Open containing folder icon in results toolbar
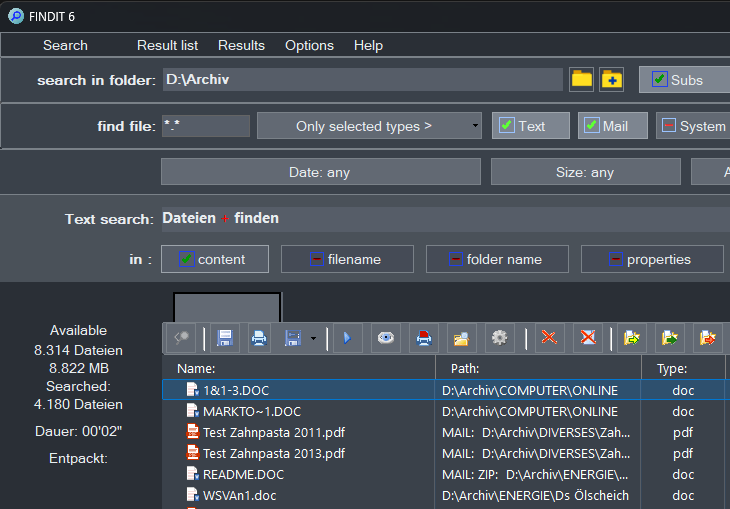The image size is (730, 509). pos(461,338)
